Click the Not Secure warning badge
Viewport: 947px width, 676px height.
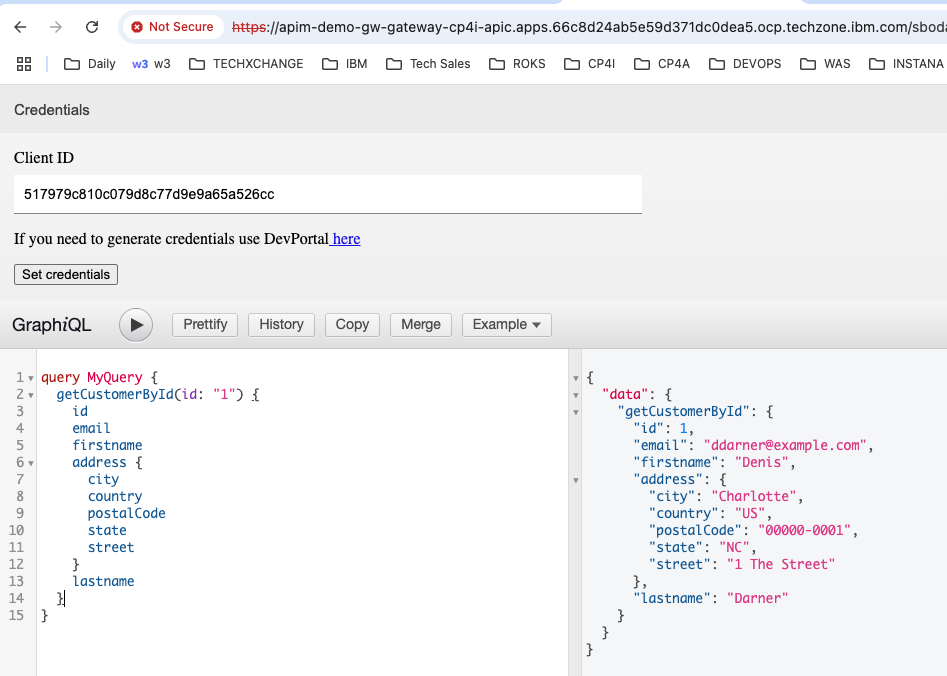tap(172, 27)
